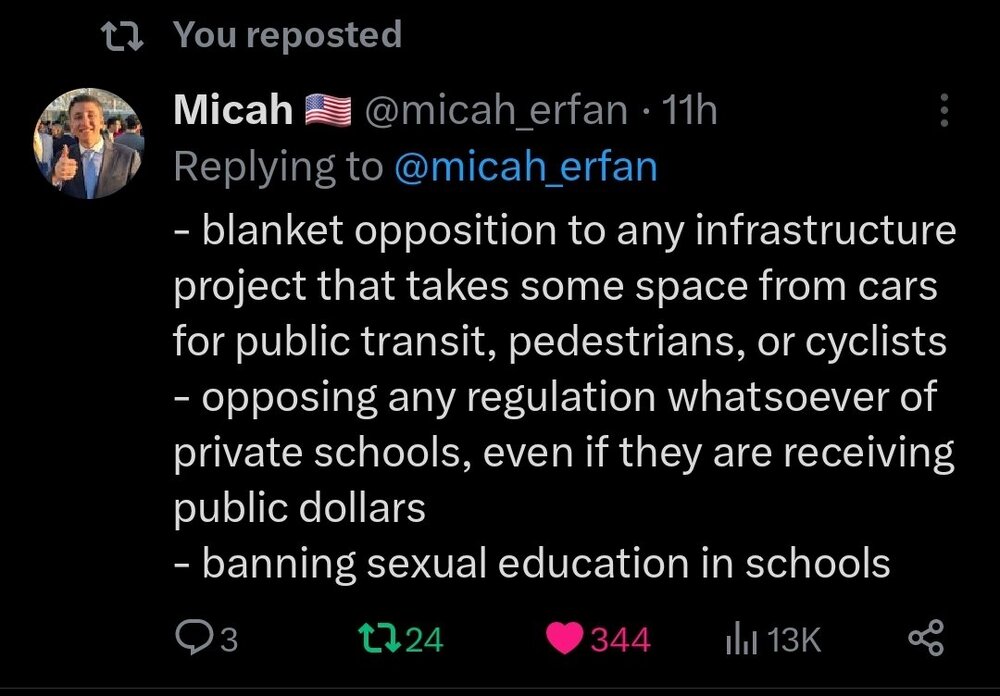1000x696 pixels.
Task: Click the reply speech bubble icon
Action: 191,637
